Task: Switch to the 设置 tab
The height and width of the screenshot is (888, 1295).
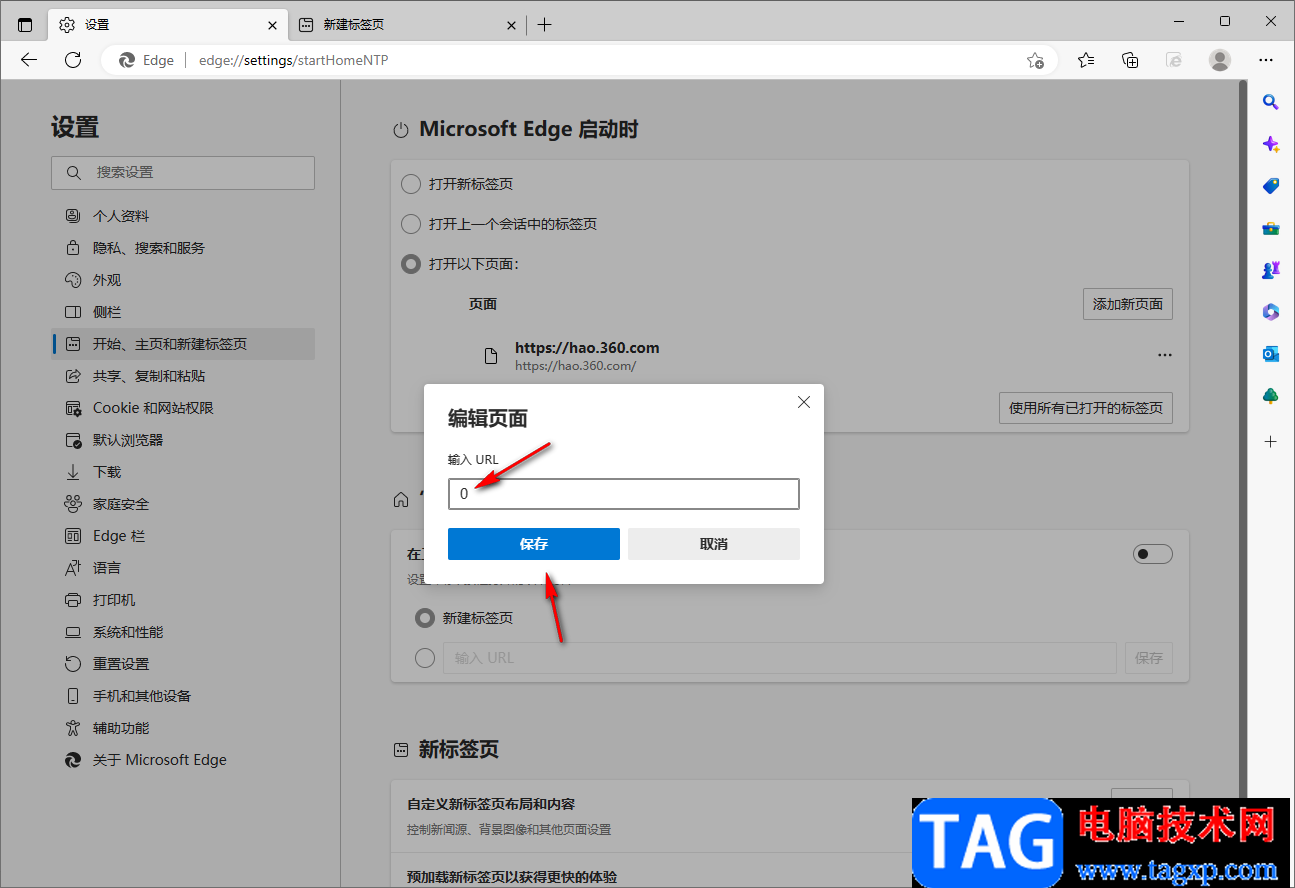Action: tap(168, 25)
